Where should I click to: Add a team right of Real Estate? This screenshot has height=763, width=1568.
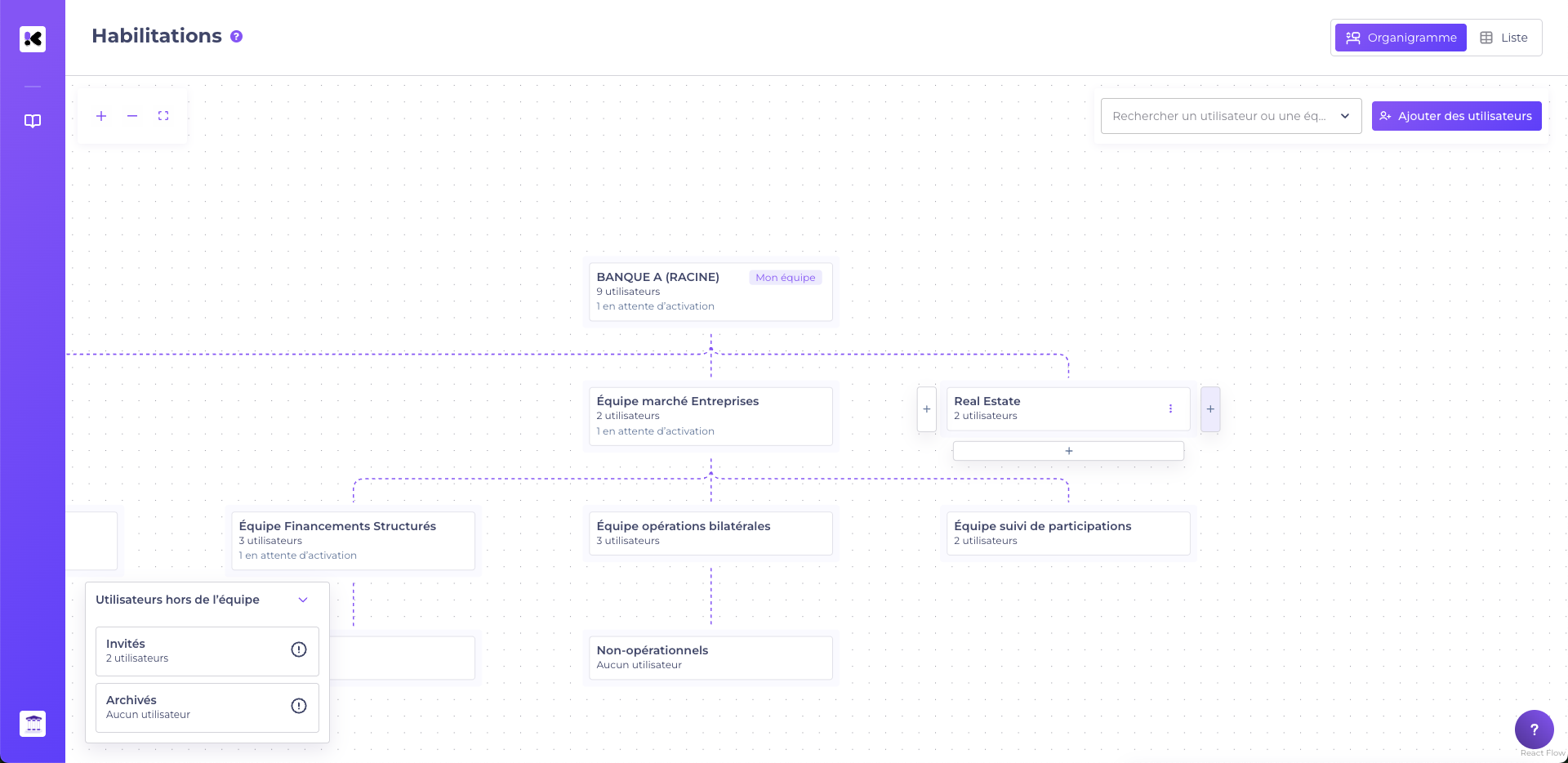[x=1210, y=409]
